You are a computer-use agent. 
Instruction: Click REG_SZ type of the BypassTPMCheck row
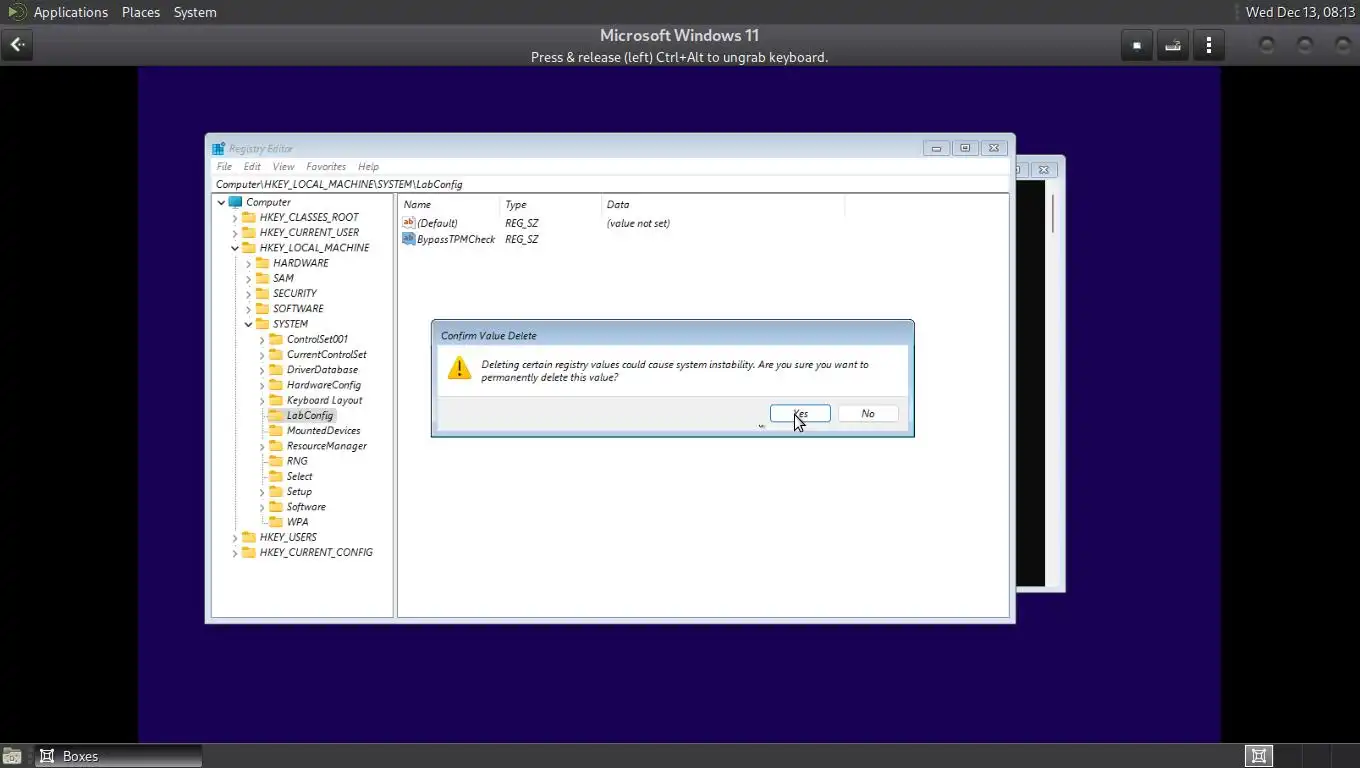521,239
